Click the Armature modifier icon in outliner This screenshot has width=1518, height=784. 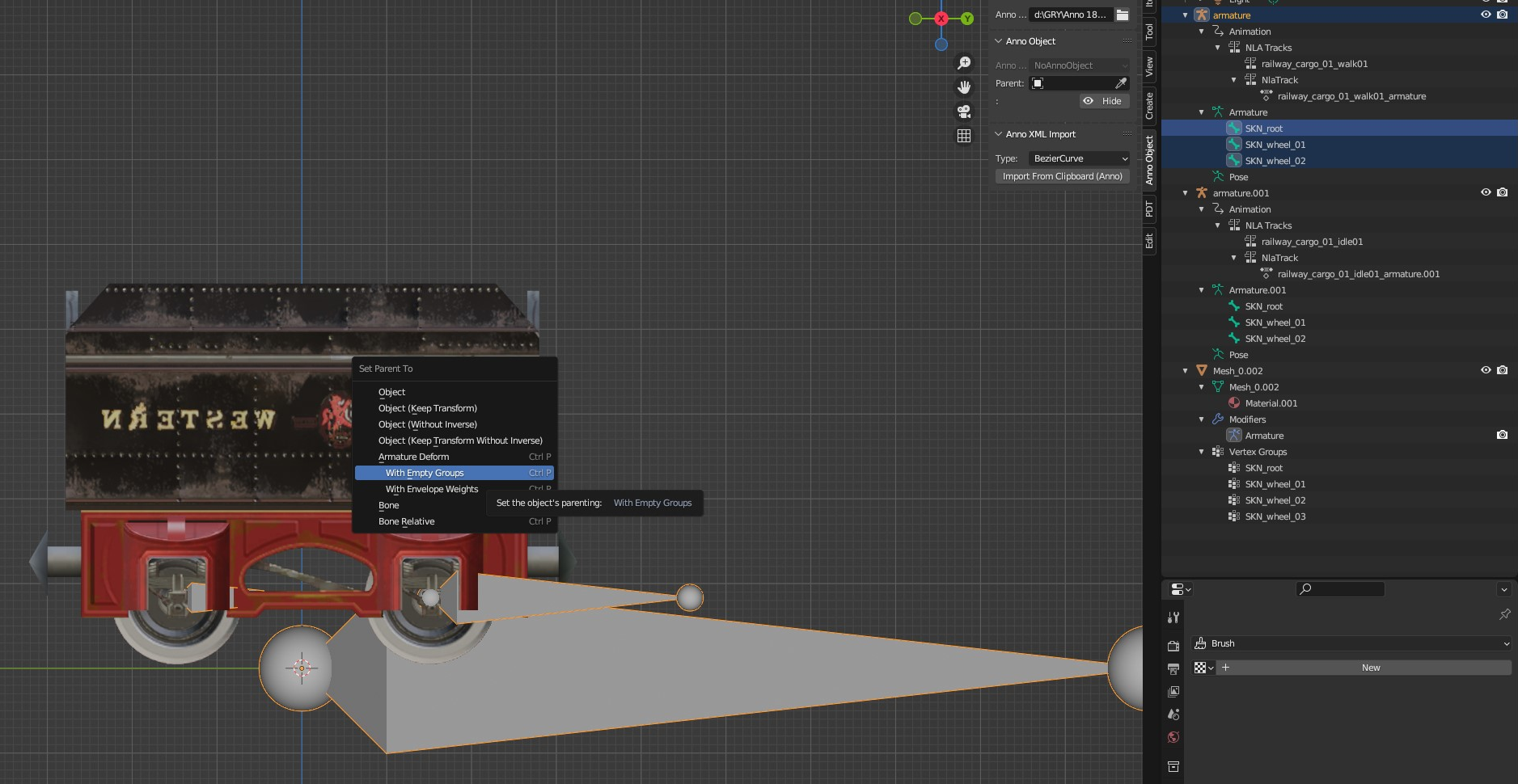1234,436
